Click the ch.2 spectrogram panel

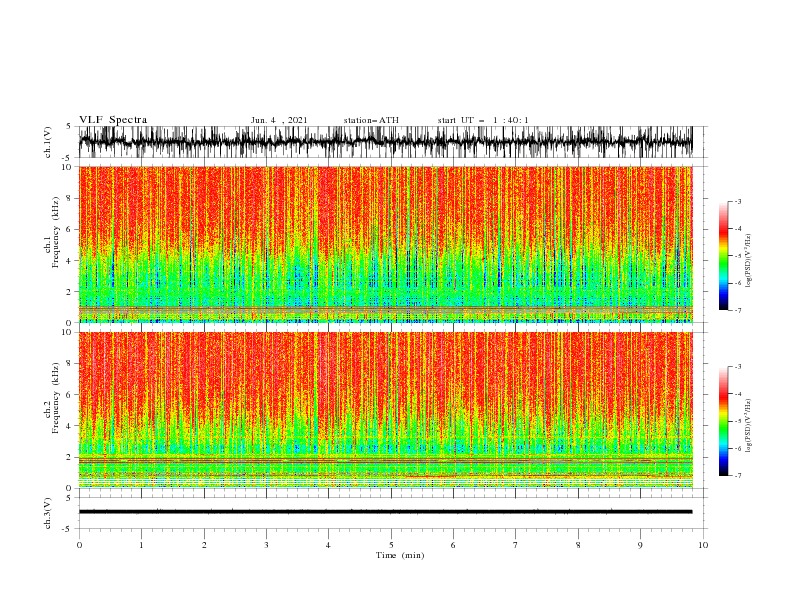click(x=385, y=410)
